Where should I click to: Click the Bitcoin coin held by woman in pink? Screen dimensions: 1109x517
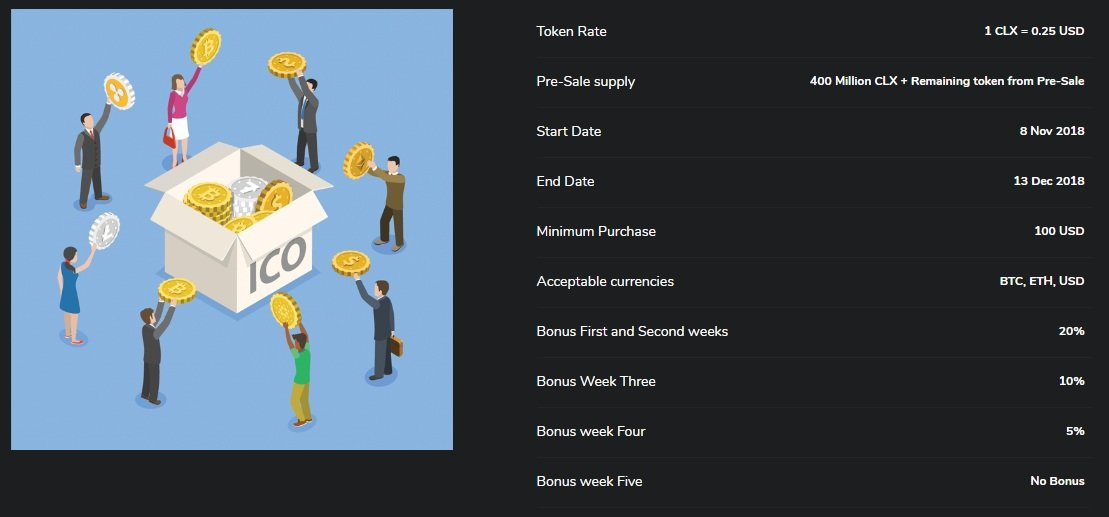pyautogui.click(x=206, y=46)
